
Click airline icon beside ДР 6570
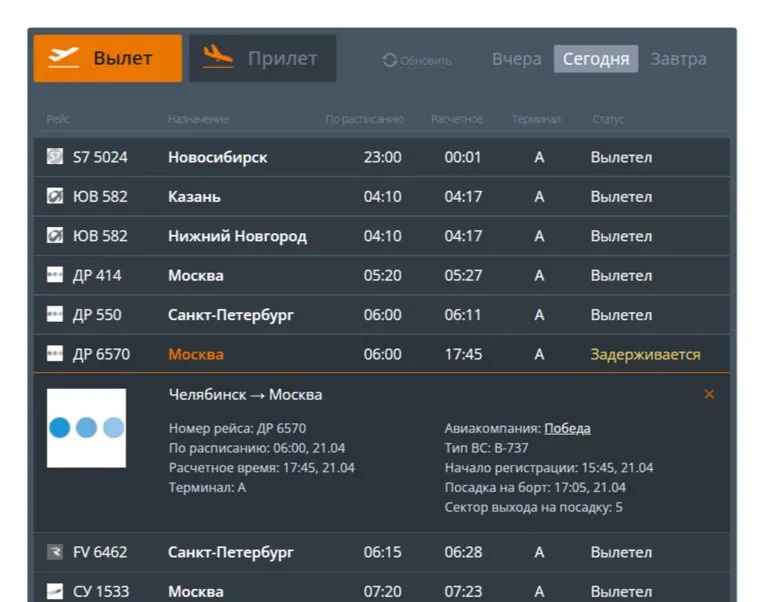55,354
